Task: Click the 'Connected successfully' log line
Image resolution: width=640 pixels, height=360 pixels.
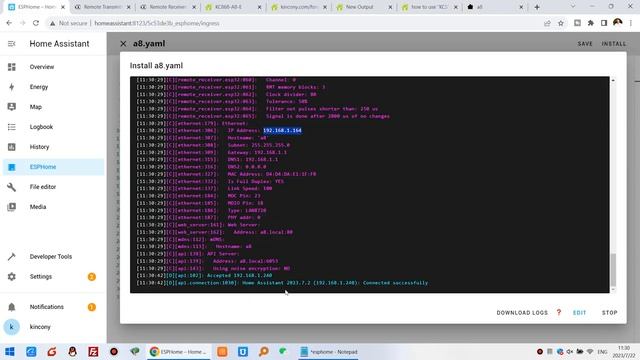Action: click(x=282, y=283)
